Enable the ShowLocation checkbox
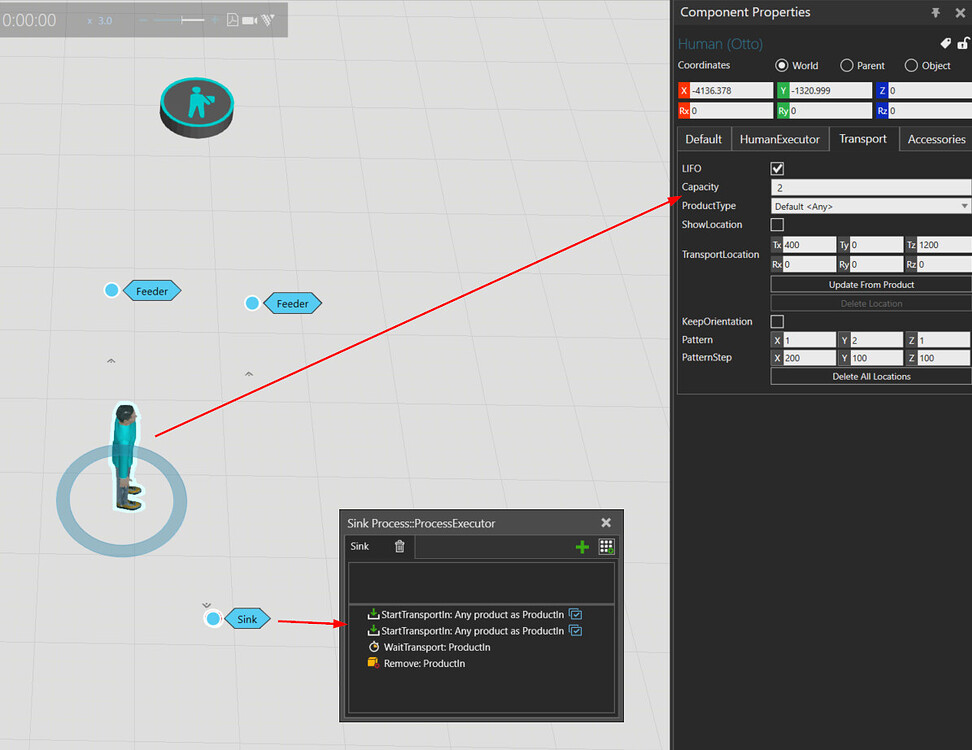The image size is (972, 750). click(x=777, y=224)
